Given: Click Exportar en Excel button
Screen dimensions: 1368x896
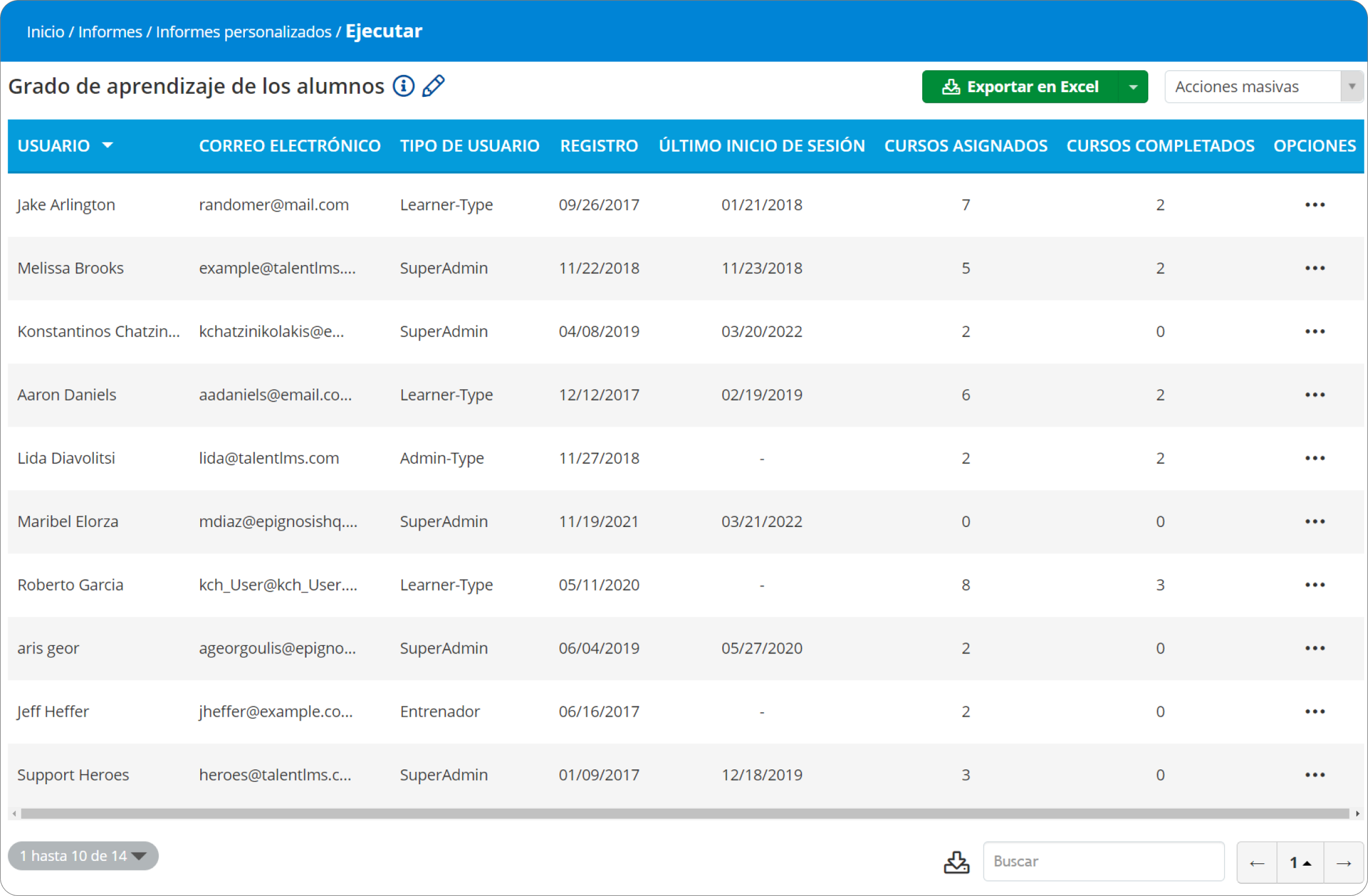Looking at the screenshot, I should [x=1020, y=87].
